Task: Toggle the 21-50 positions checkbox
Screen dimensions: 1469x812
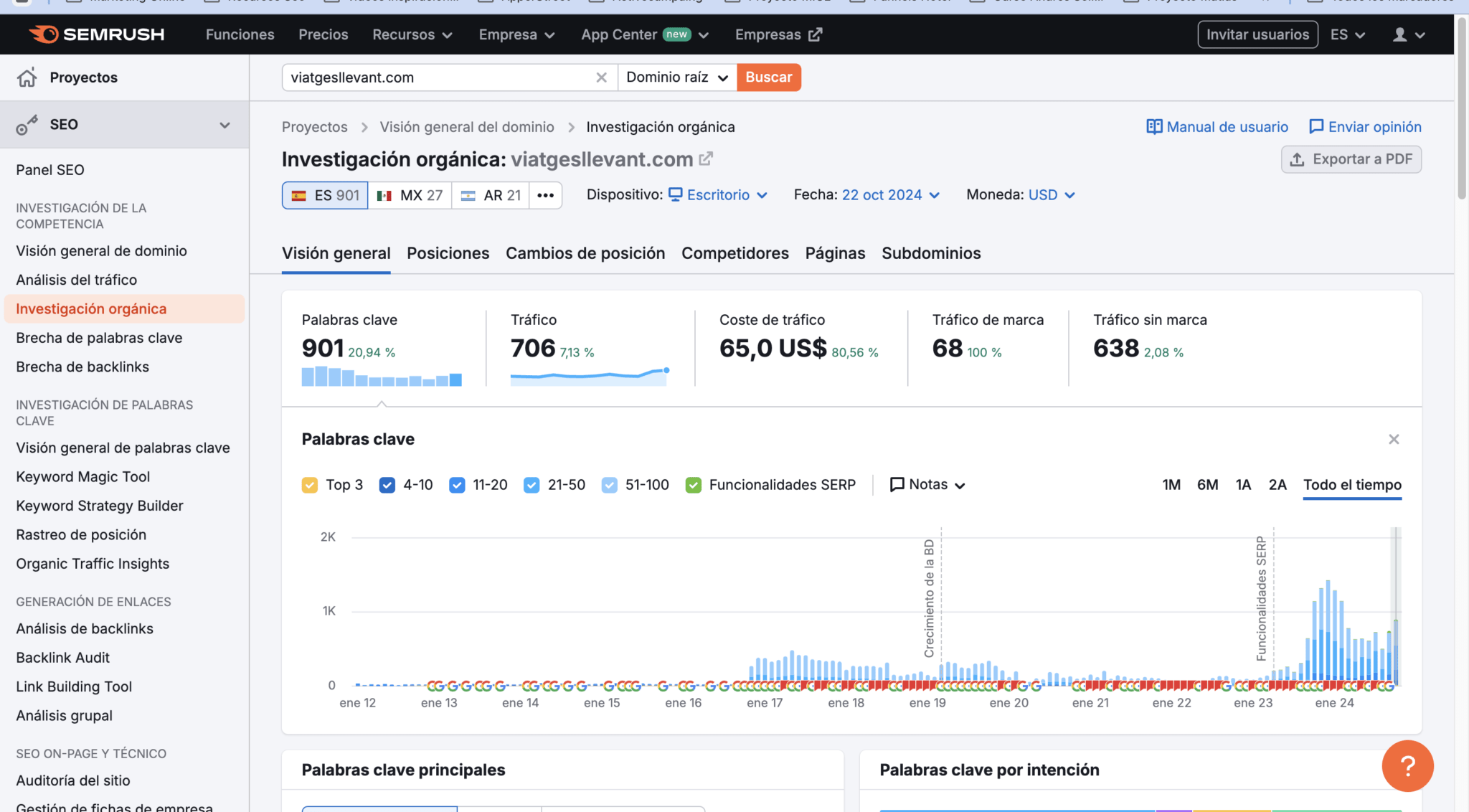Action: coord(532,486)
